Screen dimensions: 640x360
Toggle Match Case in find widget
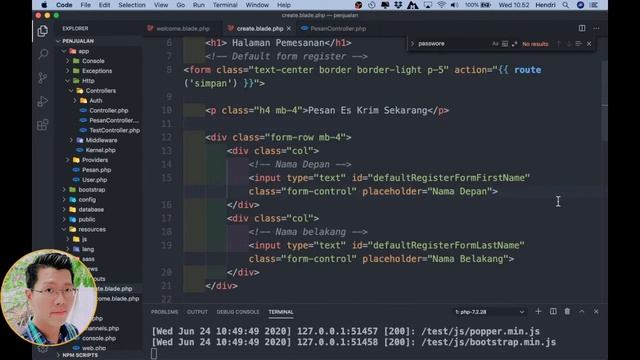pos(495,44)
